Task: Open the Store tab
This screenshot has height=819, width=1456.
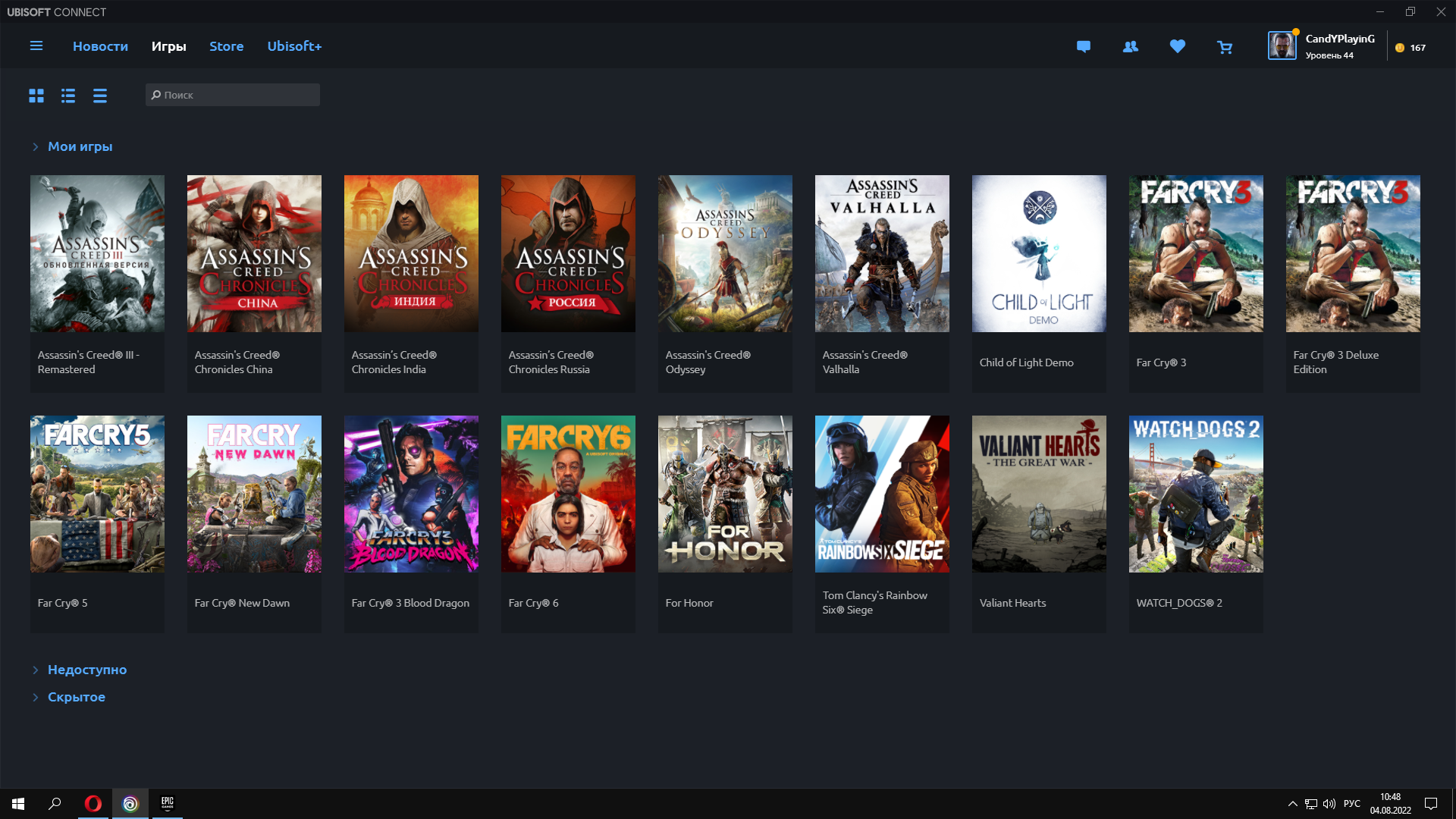Action: [x=226, y=46]
